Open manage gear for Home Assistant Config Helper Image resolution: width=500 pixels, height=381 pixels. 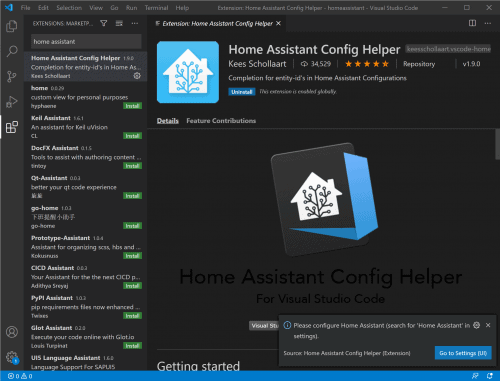[x=137, y=76]
